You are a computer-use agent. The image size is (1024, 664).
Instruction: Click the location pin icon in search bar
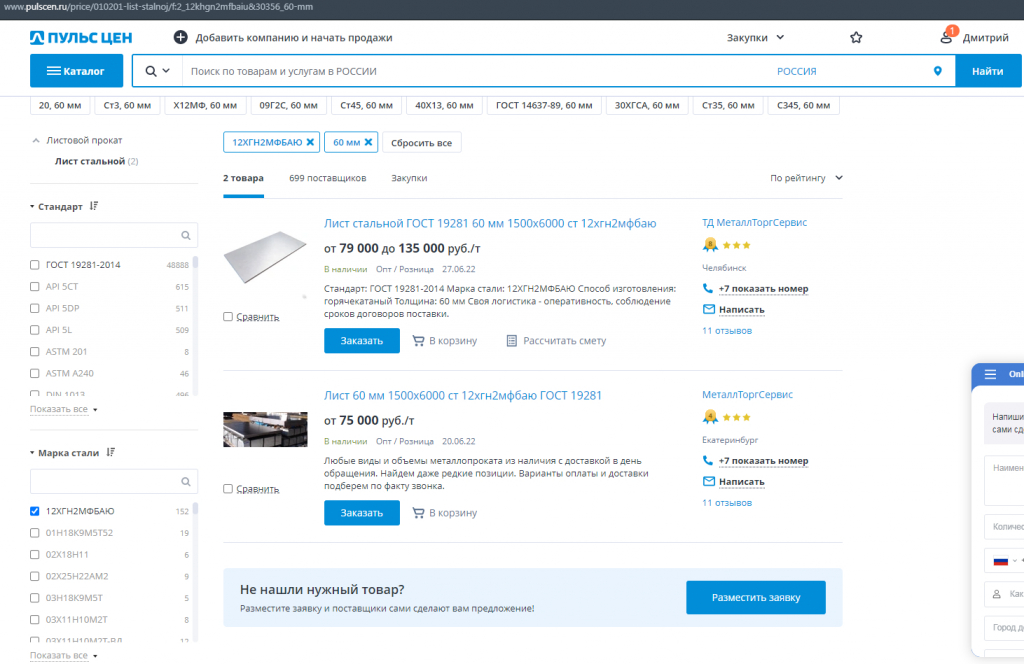coord(938,71)
